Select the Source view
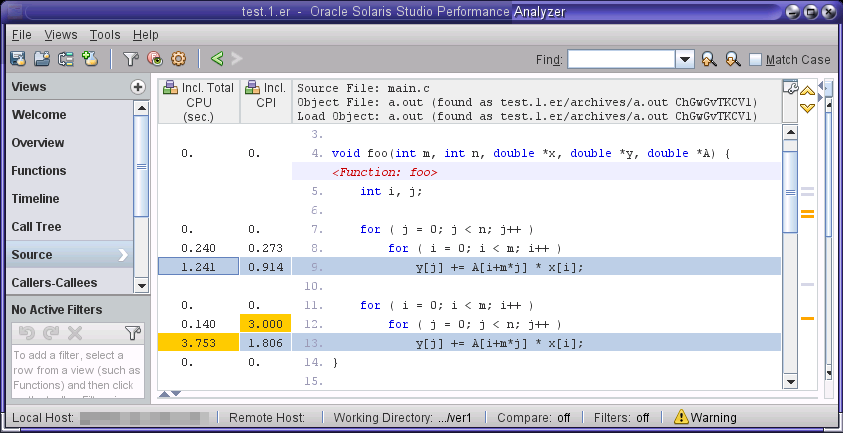The height and width of the screenshot is (433, 843). 69,254
